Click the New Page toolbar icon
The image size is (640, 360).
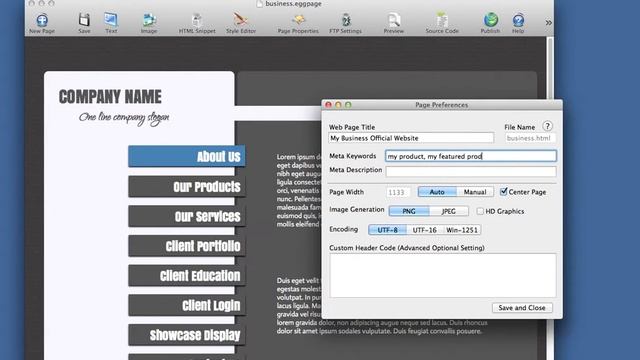(x=42, y=20)
